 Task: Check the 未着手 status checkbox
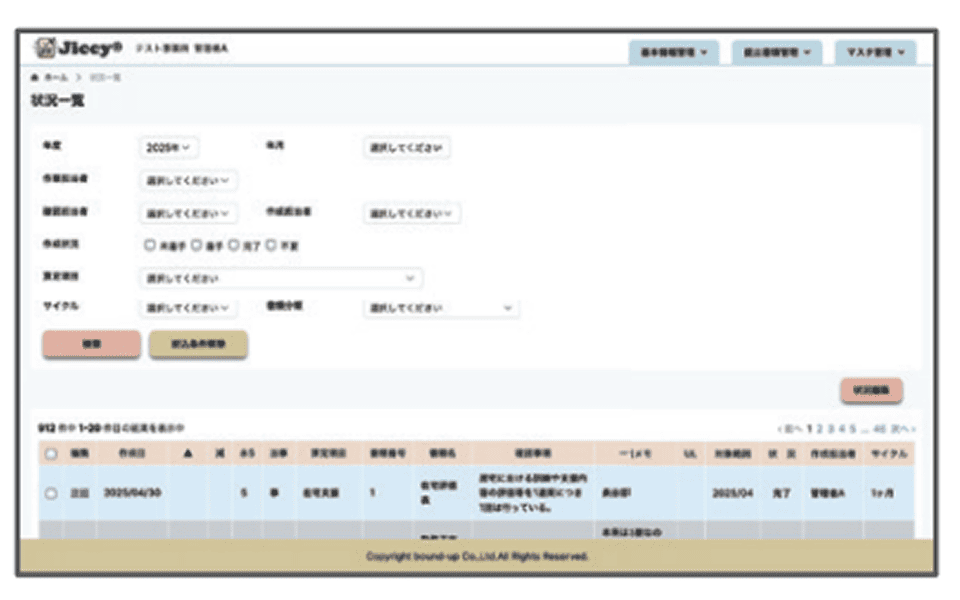click(x=150, y=243)
